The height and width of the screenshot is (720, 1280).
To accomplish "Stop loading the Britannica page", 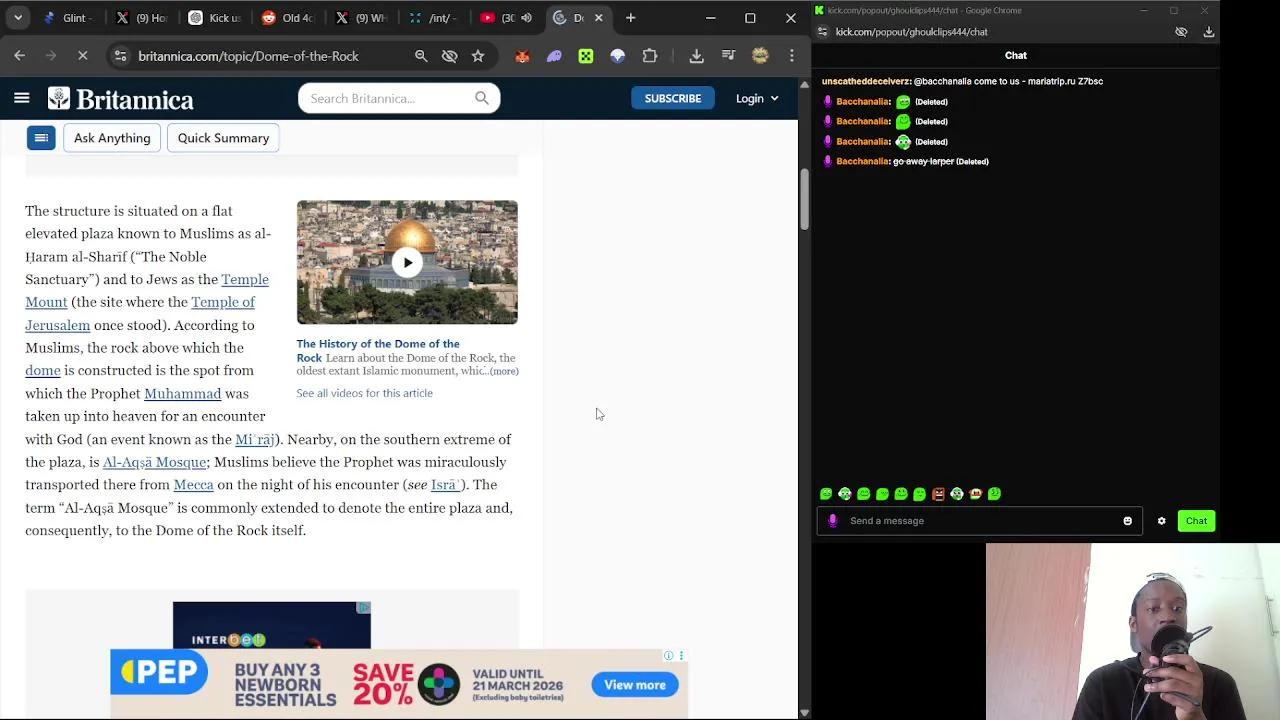I will [83, 56].
